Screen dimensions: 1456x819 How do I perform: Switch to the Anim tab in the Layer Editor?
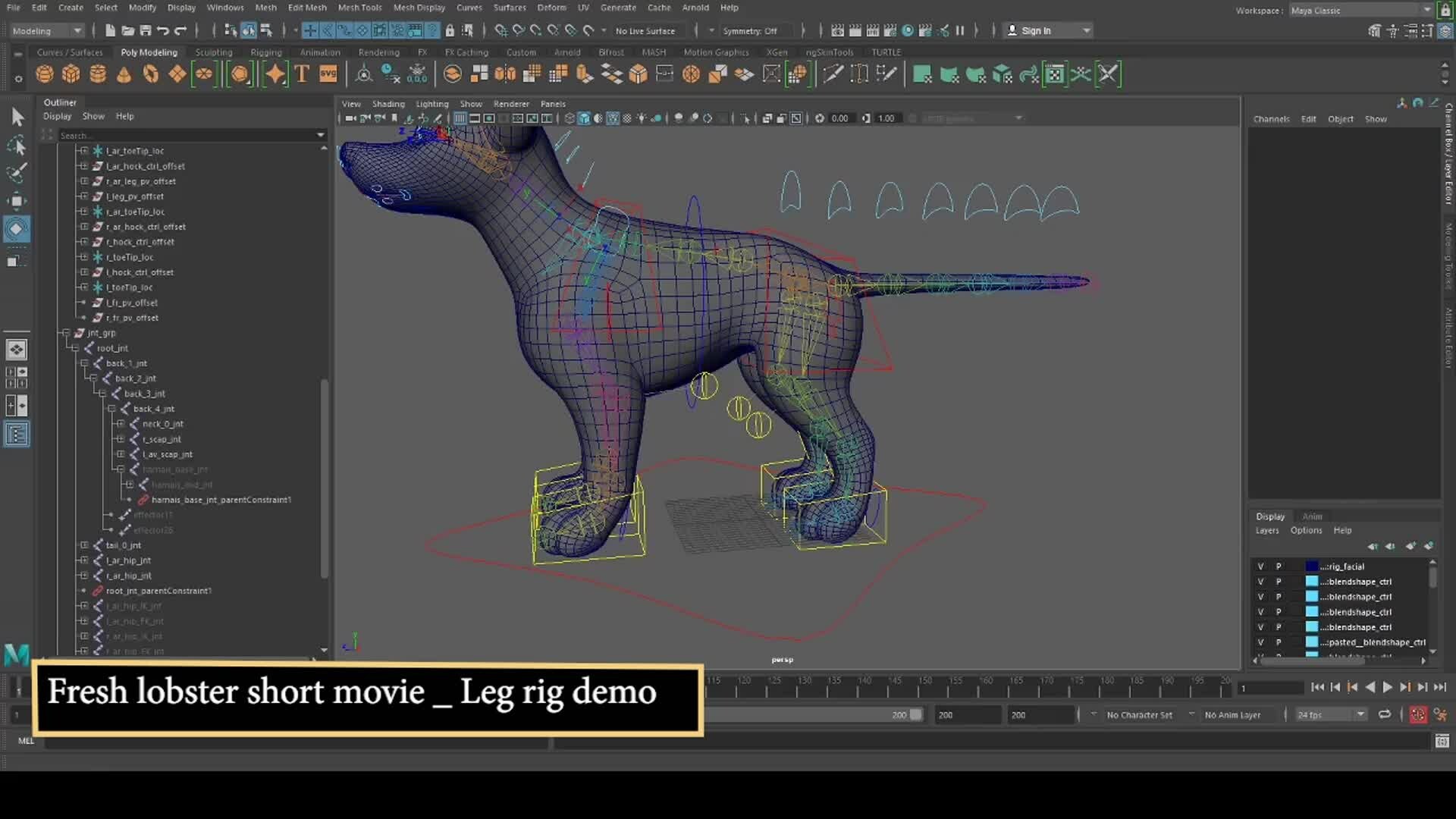point(1313,516)
